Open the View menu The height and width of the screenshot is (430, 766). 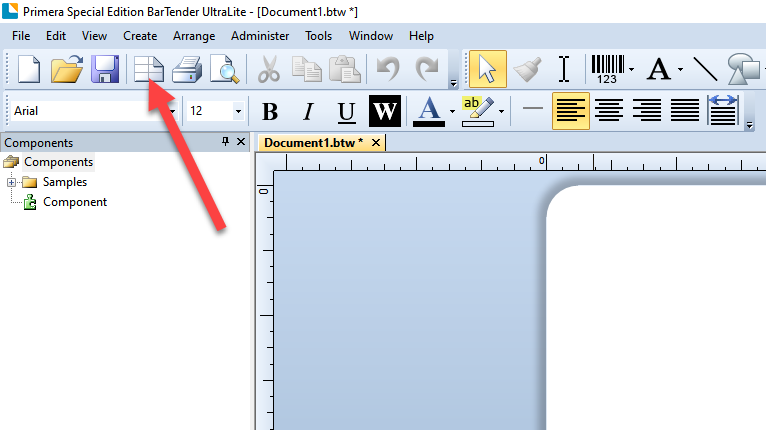click(94, 36)
